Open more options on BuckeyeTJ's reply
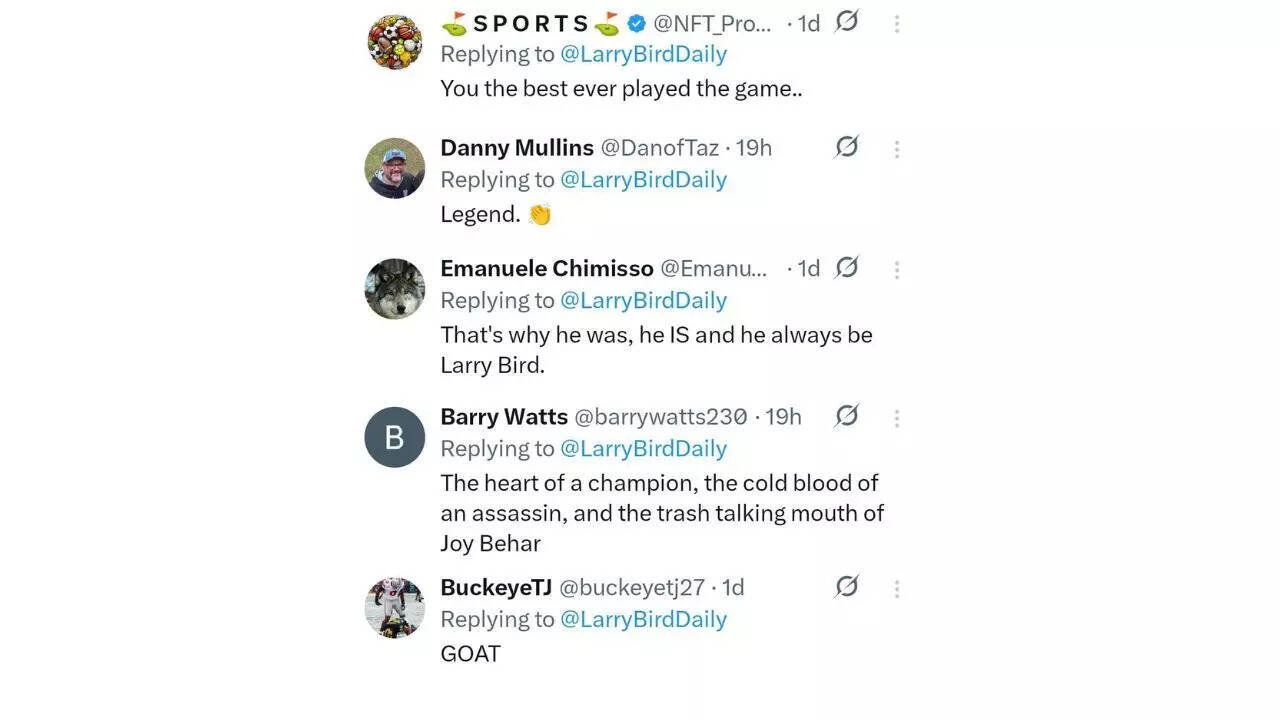 [896, 589]
